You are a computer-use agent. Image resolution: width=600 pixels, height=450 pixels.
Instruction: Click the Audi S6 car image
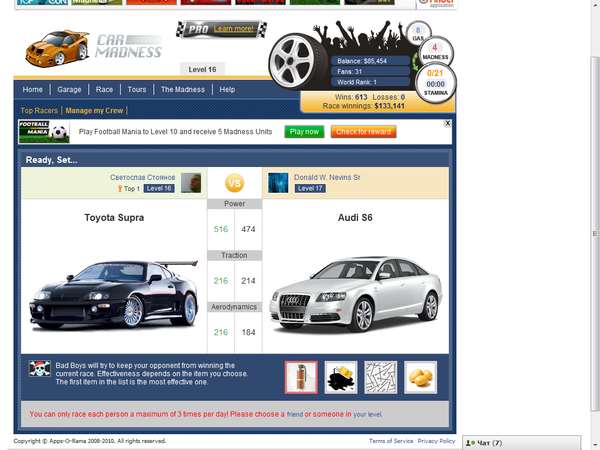click(355, 294)
